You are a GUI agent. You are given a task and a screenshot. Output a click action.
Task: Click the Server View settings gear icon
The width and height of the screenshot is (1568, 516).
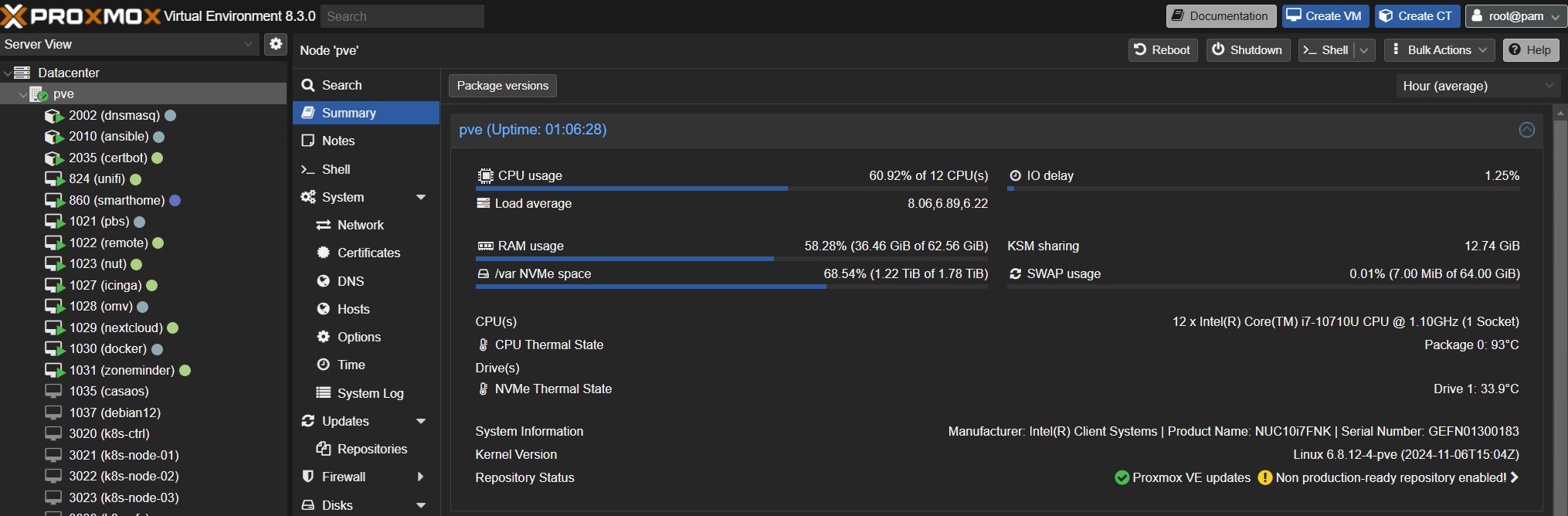pyautogui.click(x=276, y=44)
